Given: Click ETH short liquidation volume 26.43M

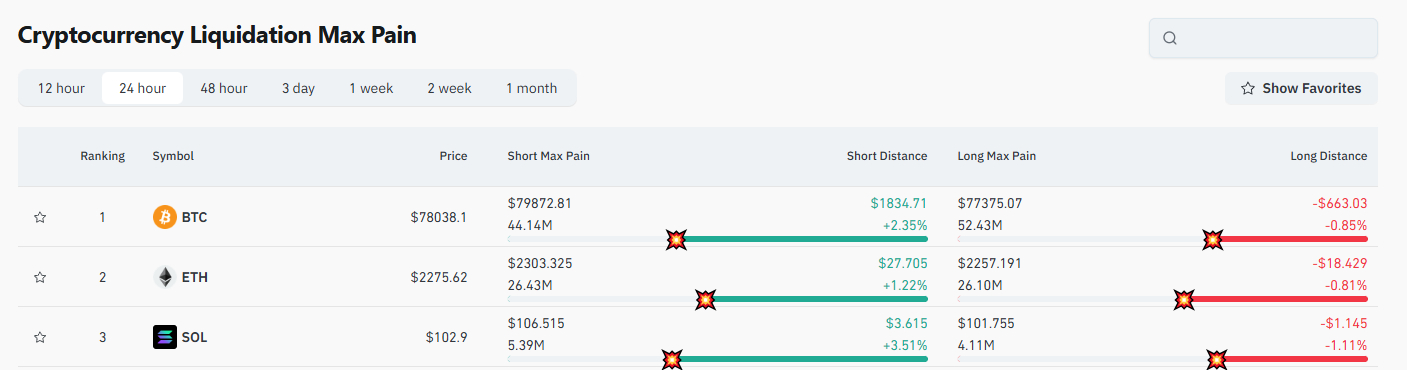Looking at the screenshot, I should tap(530, 285).
